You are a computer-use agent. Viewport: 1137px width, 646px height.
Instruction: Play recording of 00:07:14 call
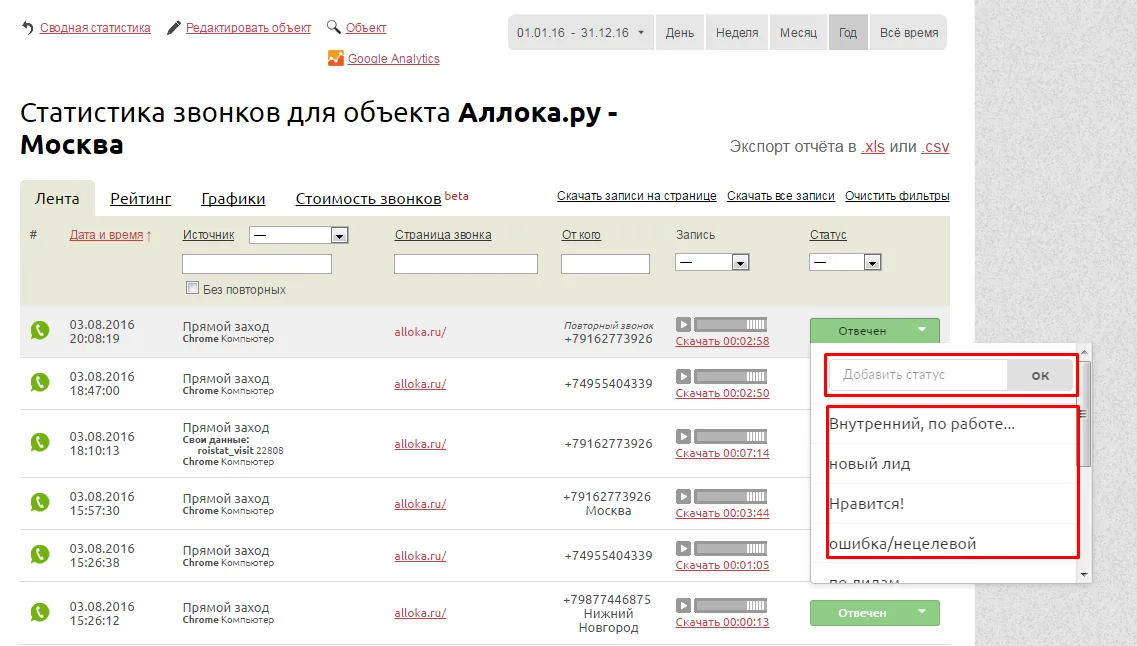pos(683,436)
